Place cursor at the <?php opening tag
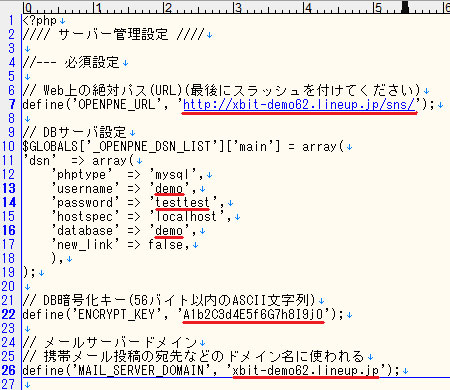Viewport: 450px width, 390px height. tap(40, 21)
